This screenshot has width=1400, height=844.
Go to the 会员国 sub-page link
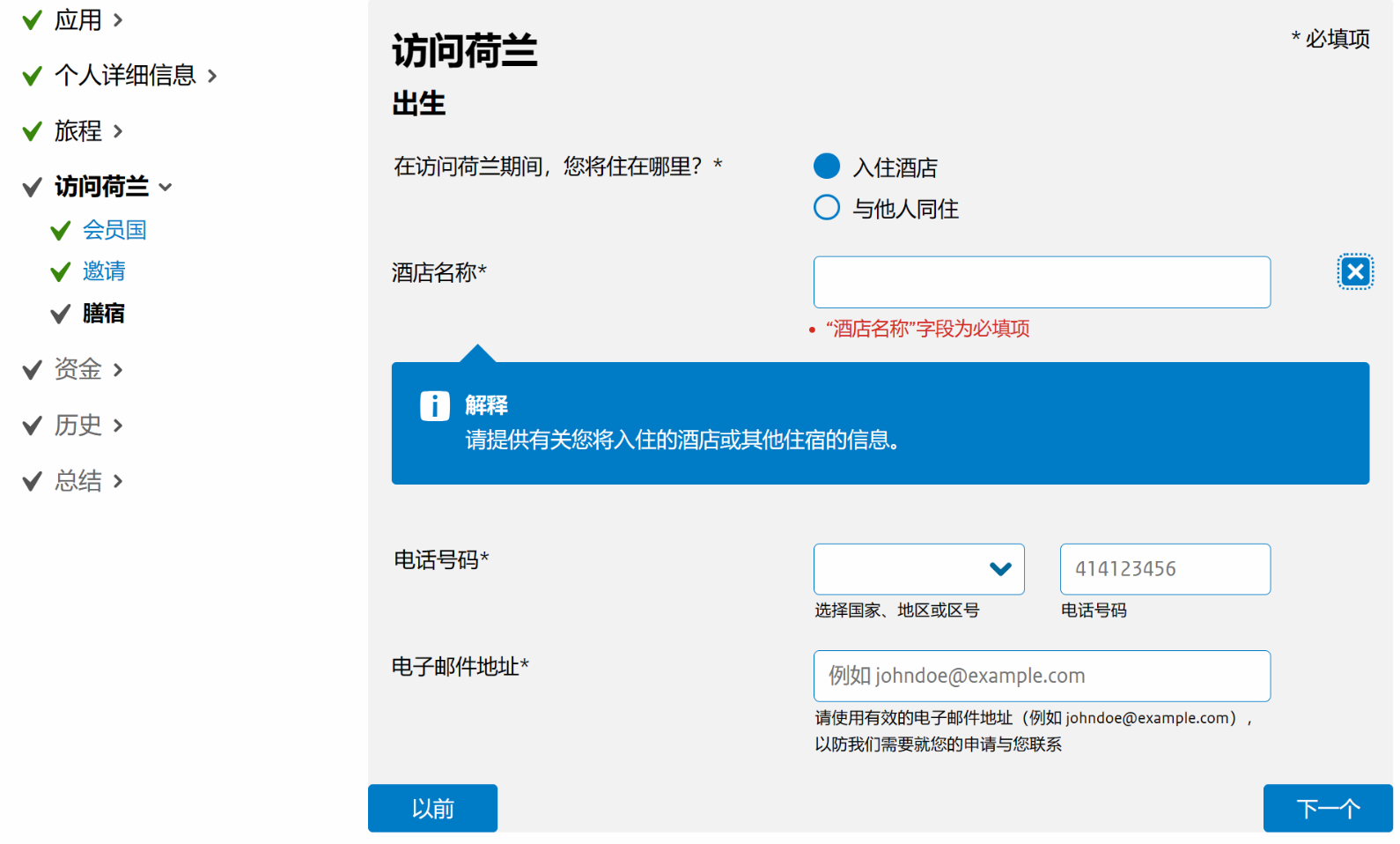tap(114, 230)
